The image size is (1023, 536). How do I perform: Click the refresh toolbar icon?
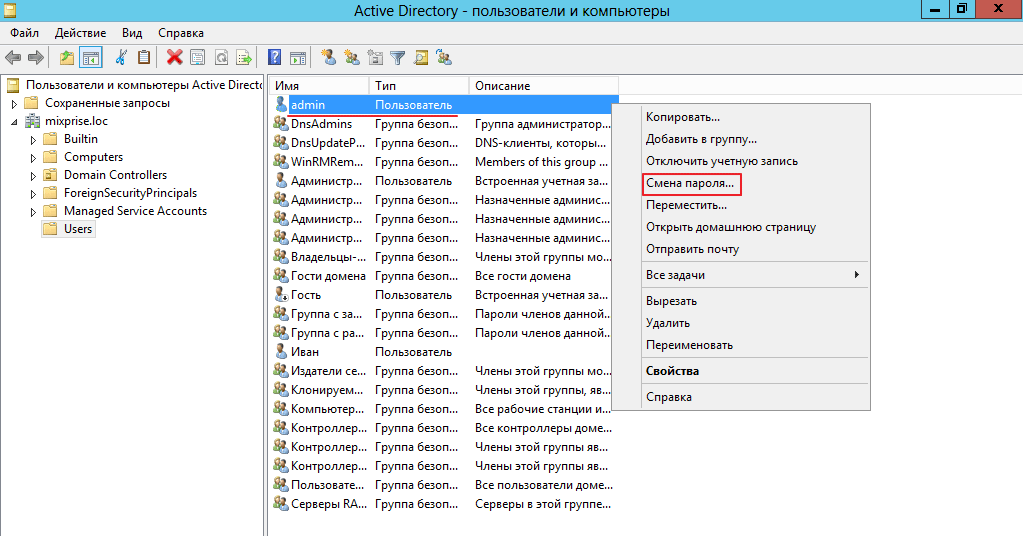[x=220, y=58]
